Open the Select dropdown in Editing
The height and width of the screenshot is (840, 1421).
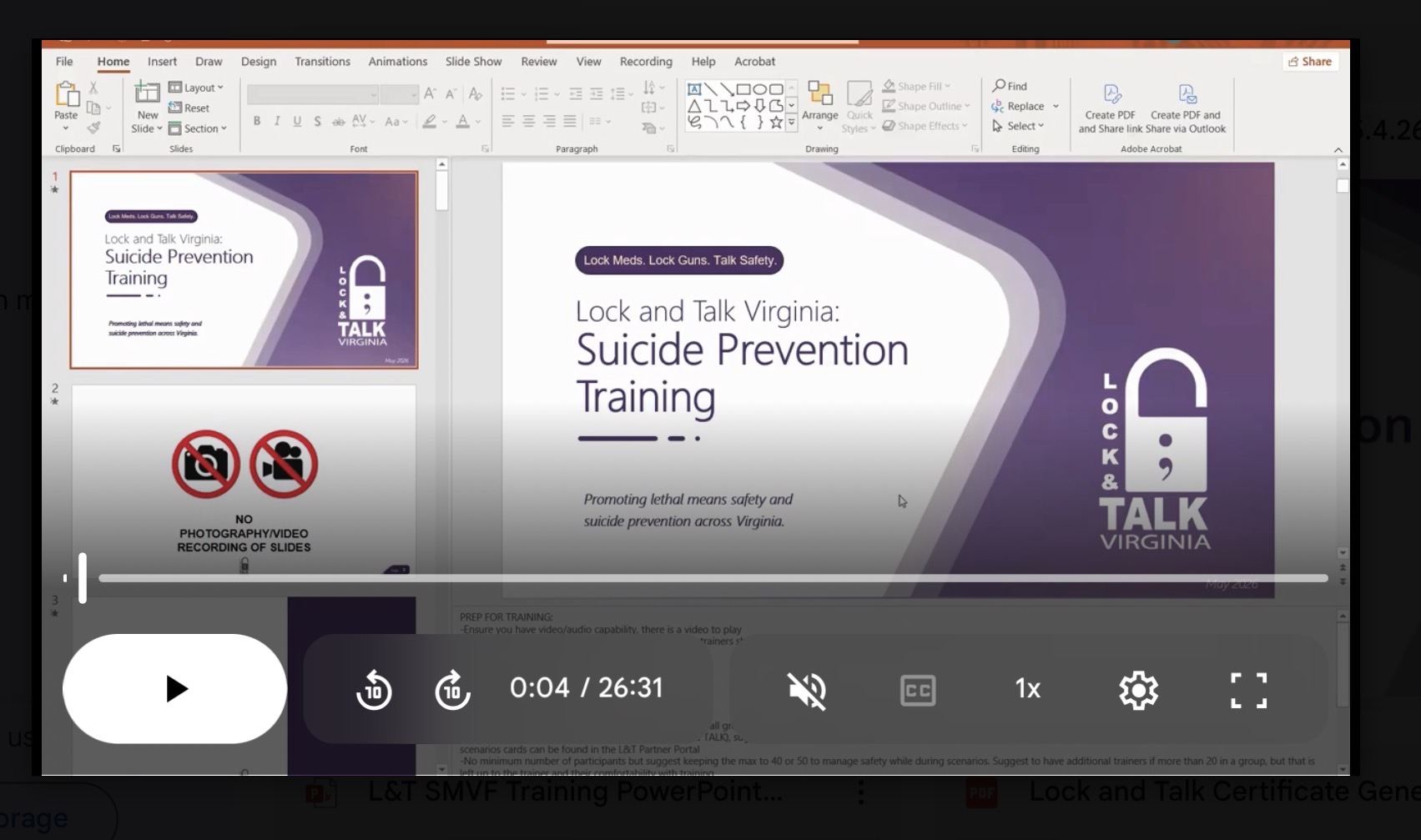point(1018,126)
